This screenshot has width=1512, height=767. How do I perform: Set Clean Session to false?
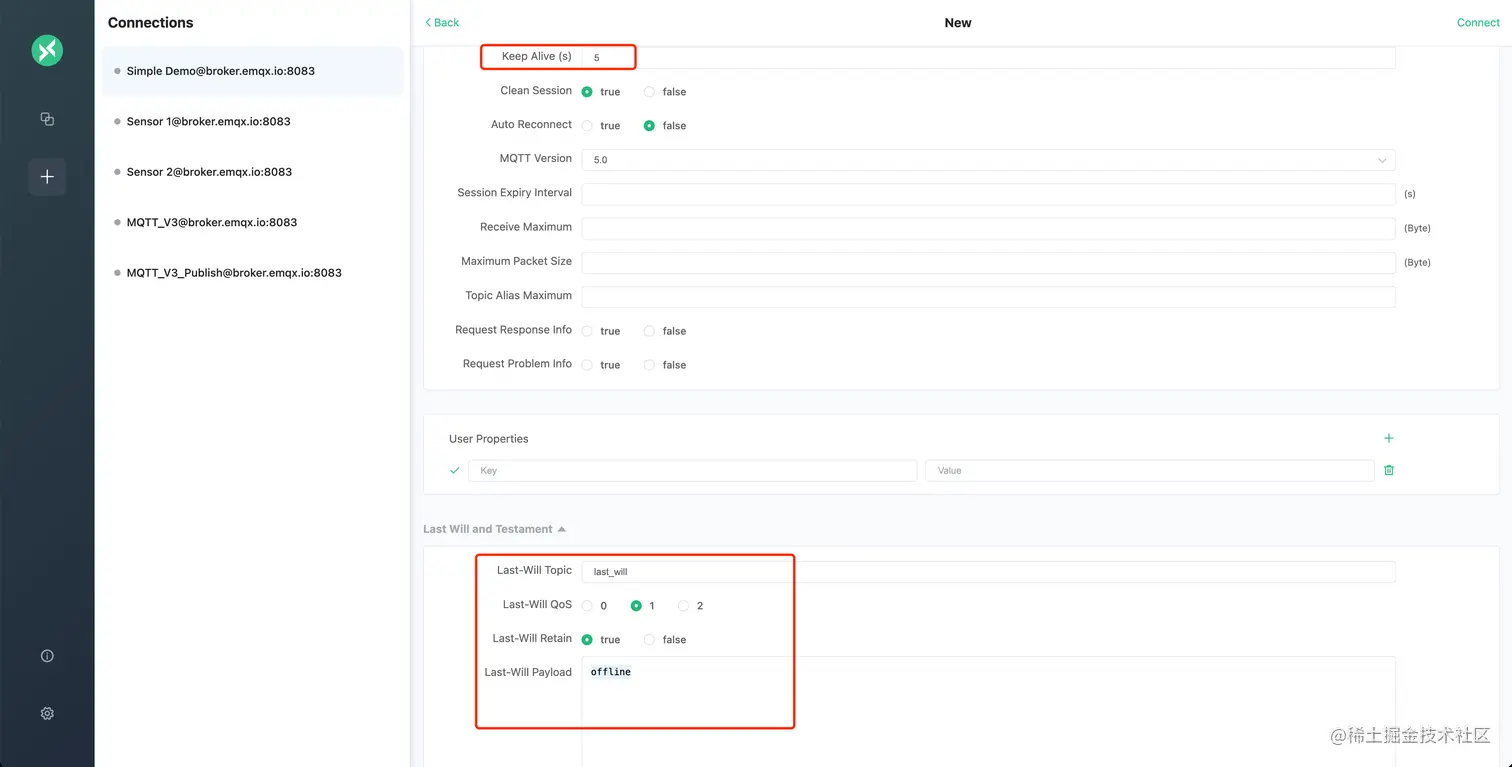pyautogui.click(x=649, y=92)
